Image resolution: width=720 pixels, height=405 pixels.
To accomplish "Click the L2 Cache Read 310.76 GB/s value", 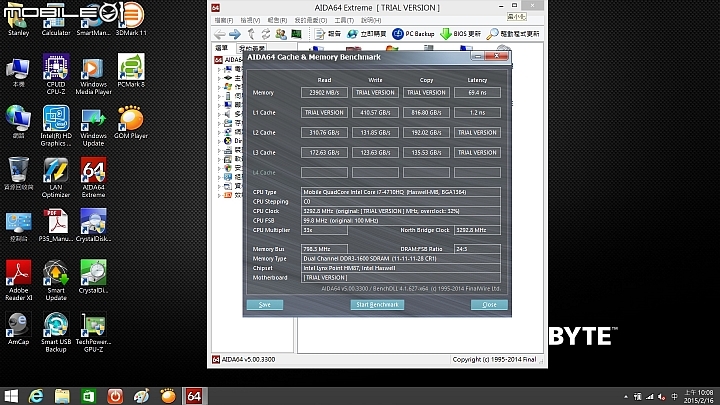I will click(x=324, y=132).
